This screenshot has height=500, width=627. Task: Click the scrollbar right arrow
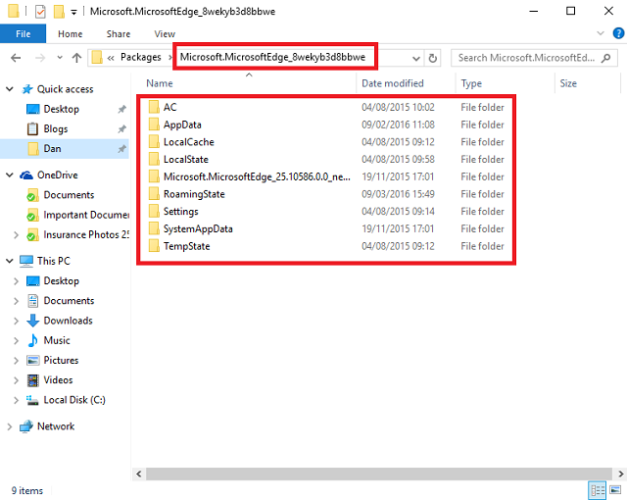coord(620,474)
